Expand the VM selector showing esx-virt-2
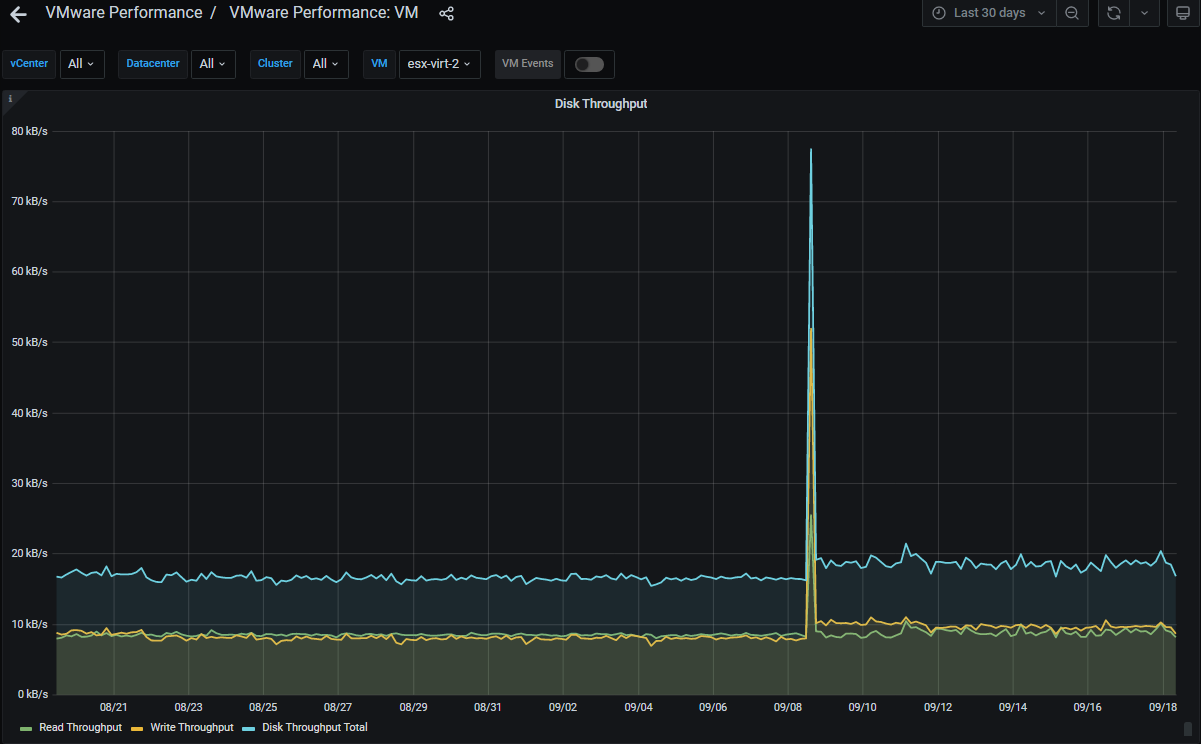 coord(440,63)
